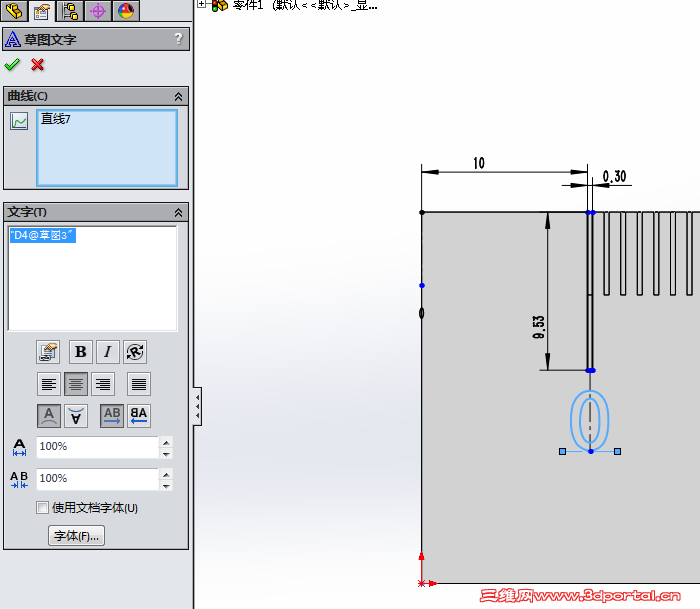Open the ConfigurationManager tab

pyautogui.click(x=70, y=11)
